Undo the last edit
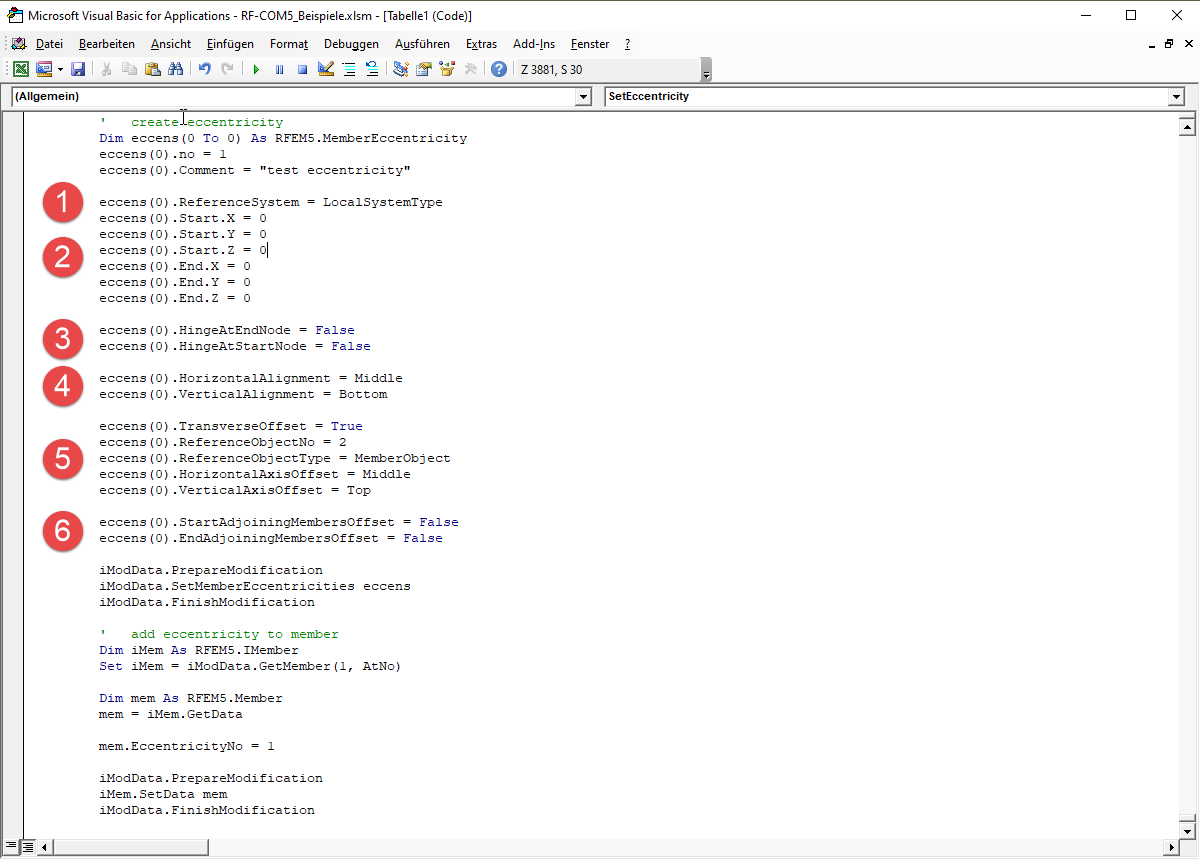 pyautogui.click(x=204, y=69)
